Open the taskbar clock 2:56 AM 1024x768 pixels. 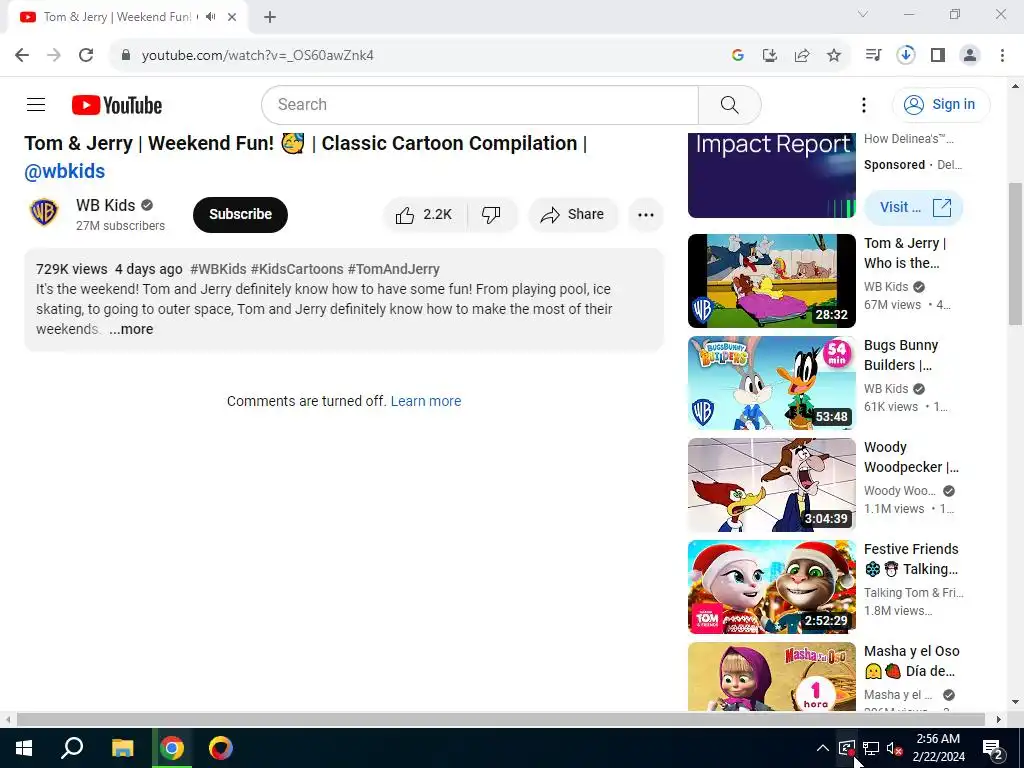coord(938,748)
